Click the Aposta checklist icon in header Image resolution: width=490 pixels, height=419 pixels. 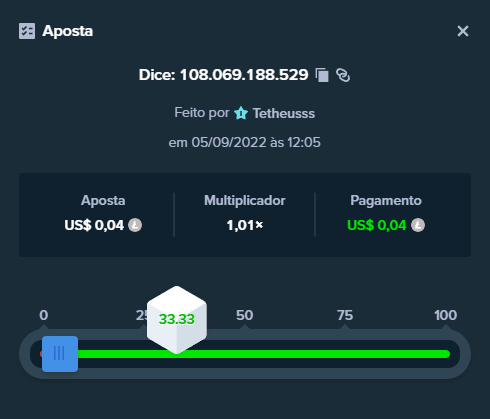pos(27,31)
